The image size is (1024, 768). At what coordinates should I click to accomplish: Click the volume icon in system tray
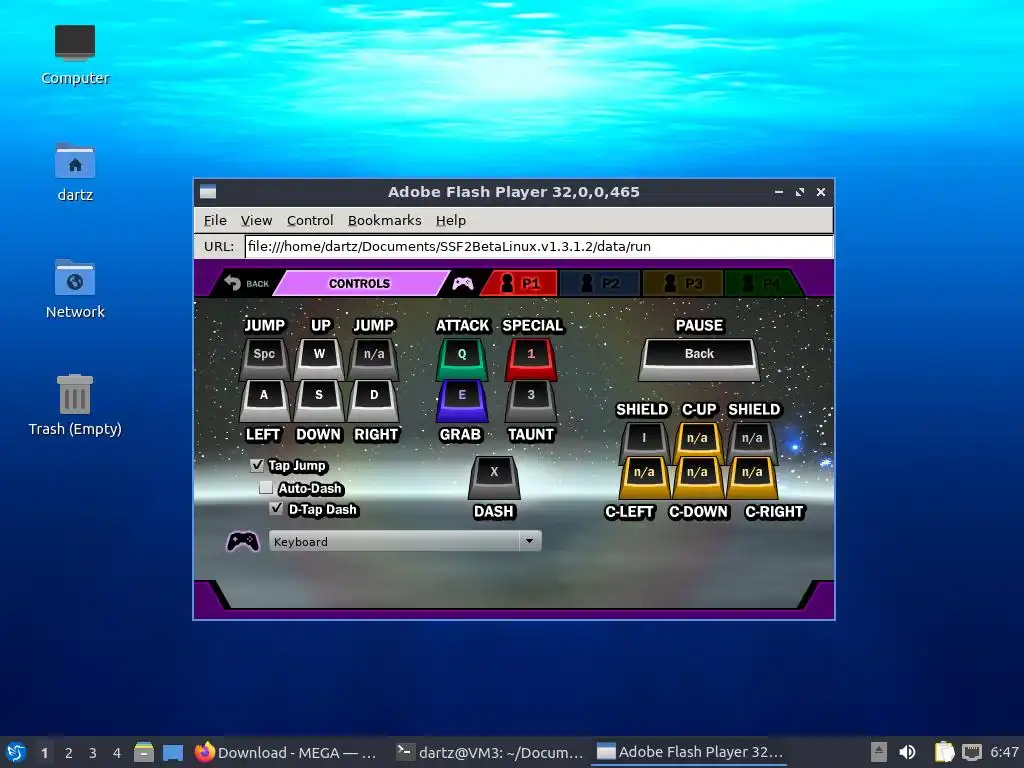point(907,752)
